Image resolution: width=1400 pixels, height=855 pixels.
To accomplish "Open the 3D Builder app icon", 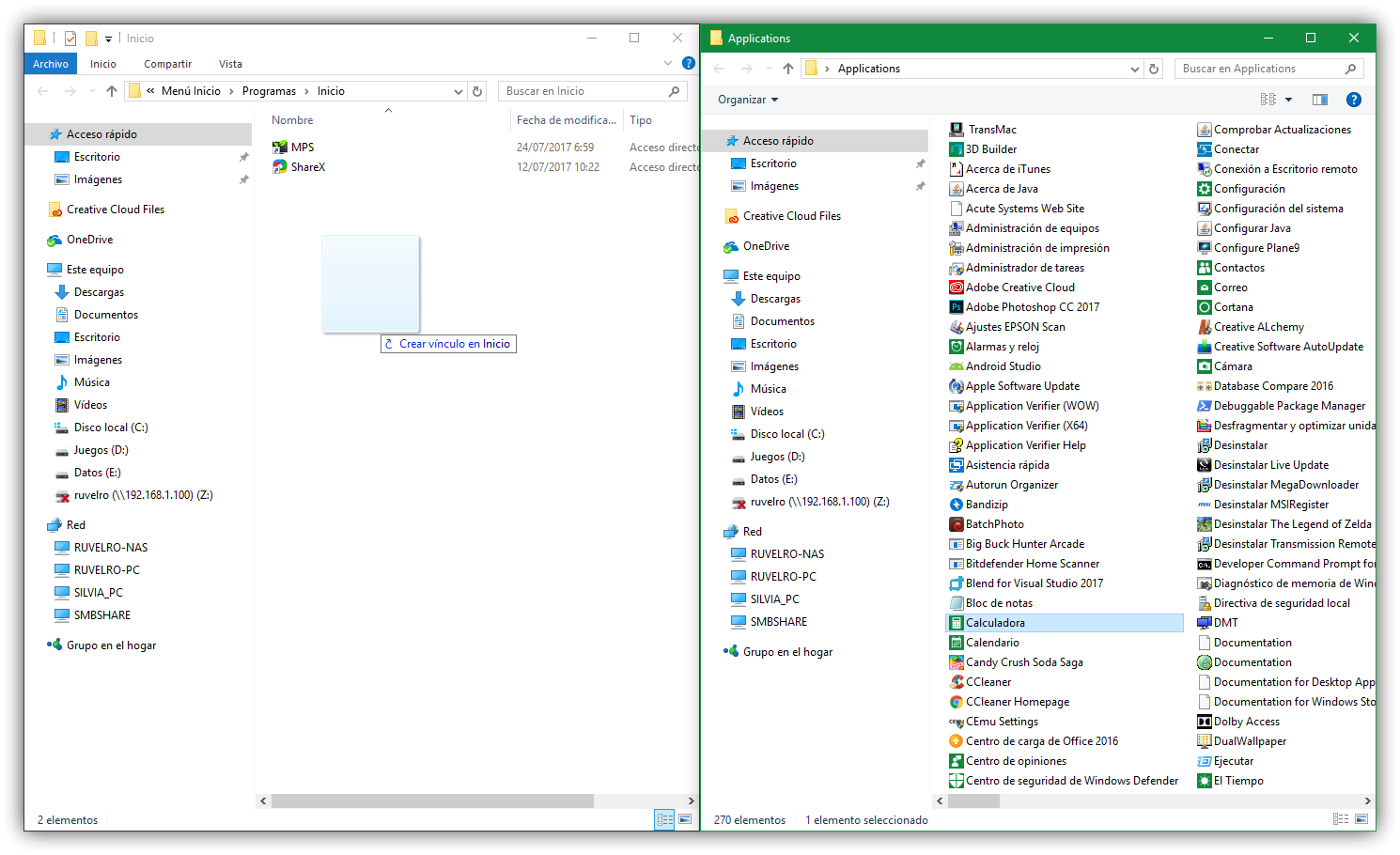I will coord(957,149).
